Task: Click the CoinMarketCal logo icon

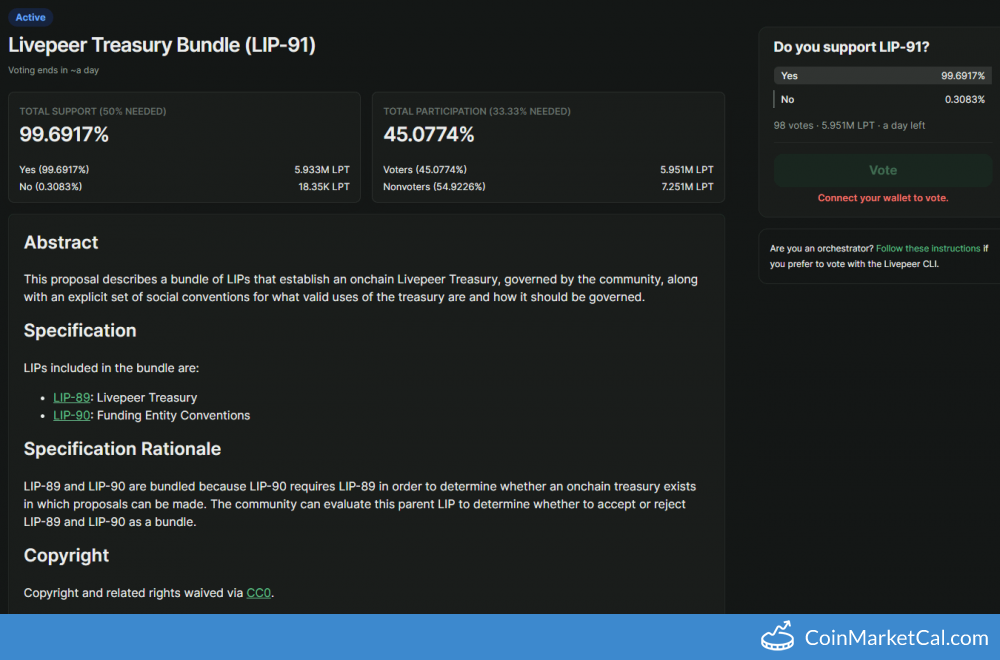Action: point(777,637)
